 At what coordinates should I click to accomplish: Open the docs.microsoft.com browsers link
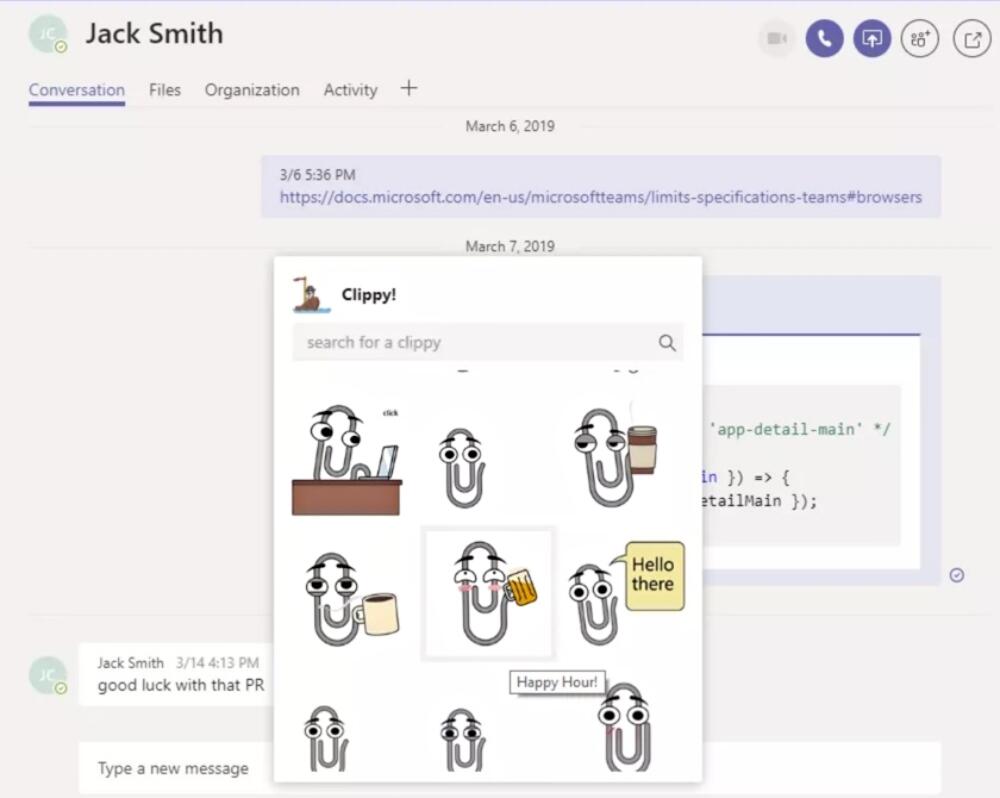(600, 197)
